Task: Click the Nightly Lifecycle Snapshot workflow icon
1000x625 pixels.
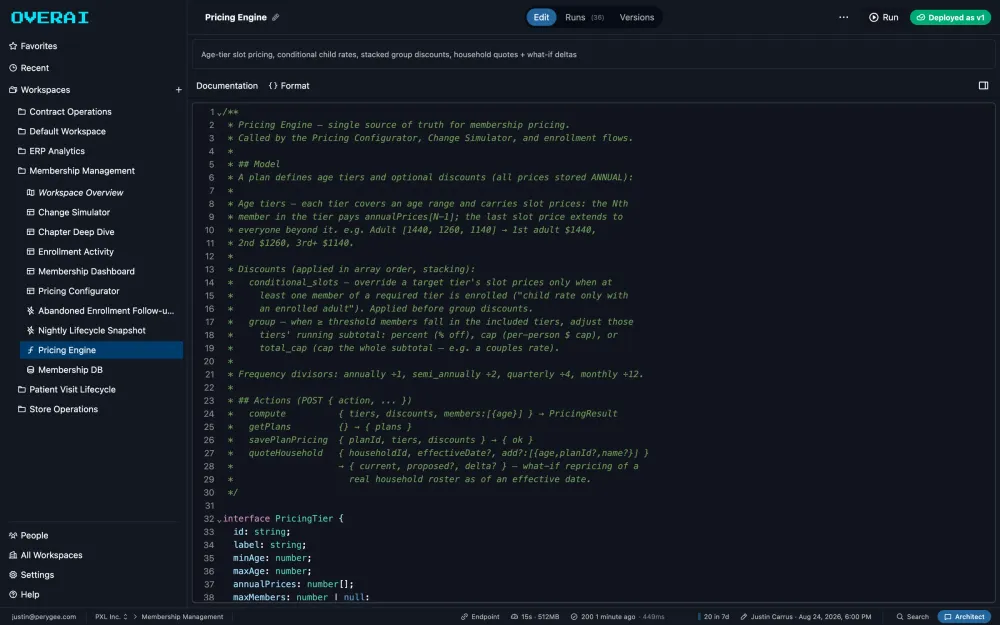Action: pos(30,330)
